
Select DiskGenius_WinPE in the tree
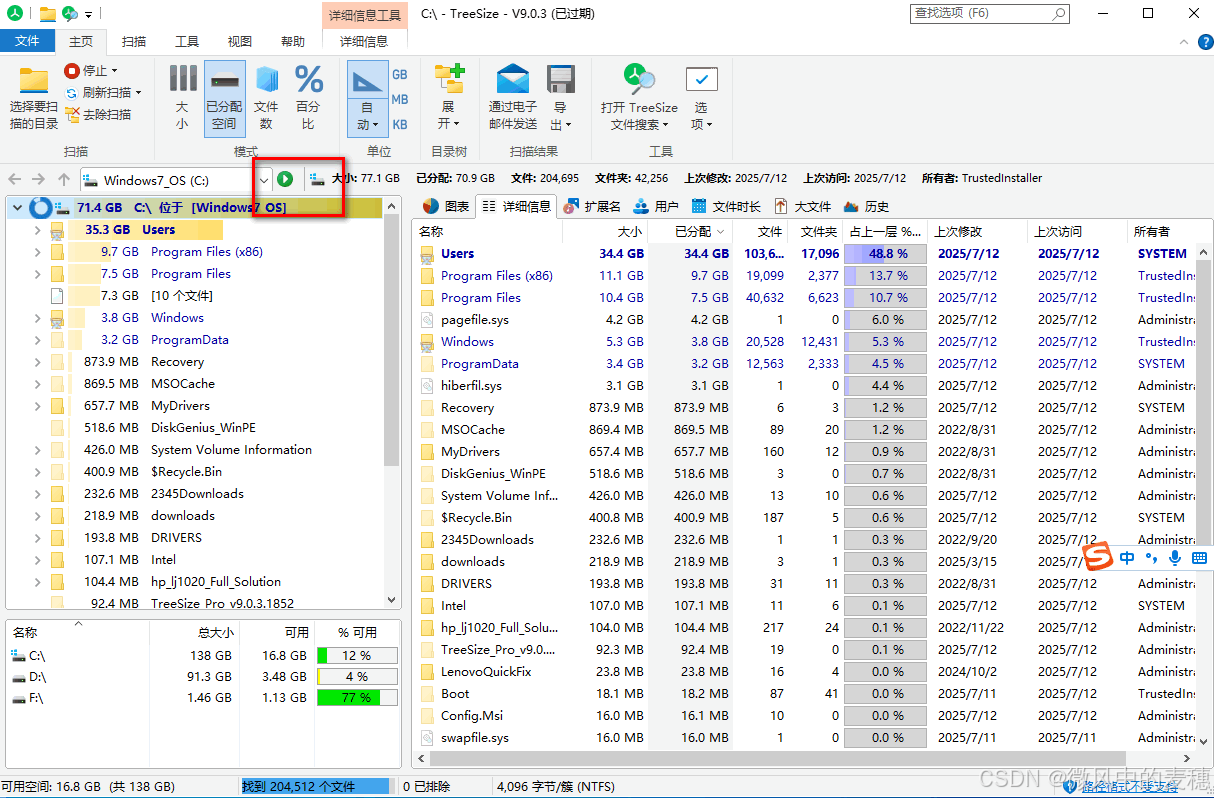tap(203, 428)
